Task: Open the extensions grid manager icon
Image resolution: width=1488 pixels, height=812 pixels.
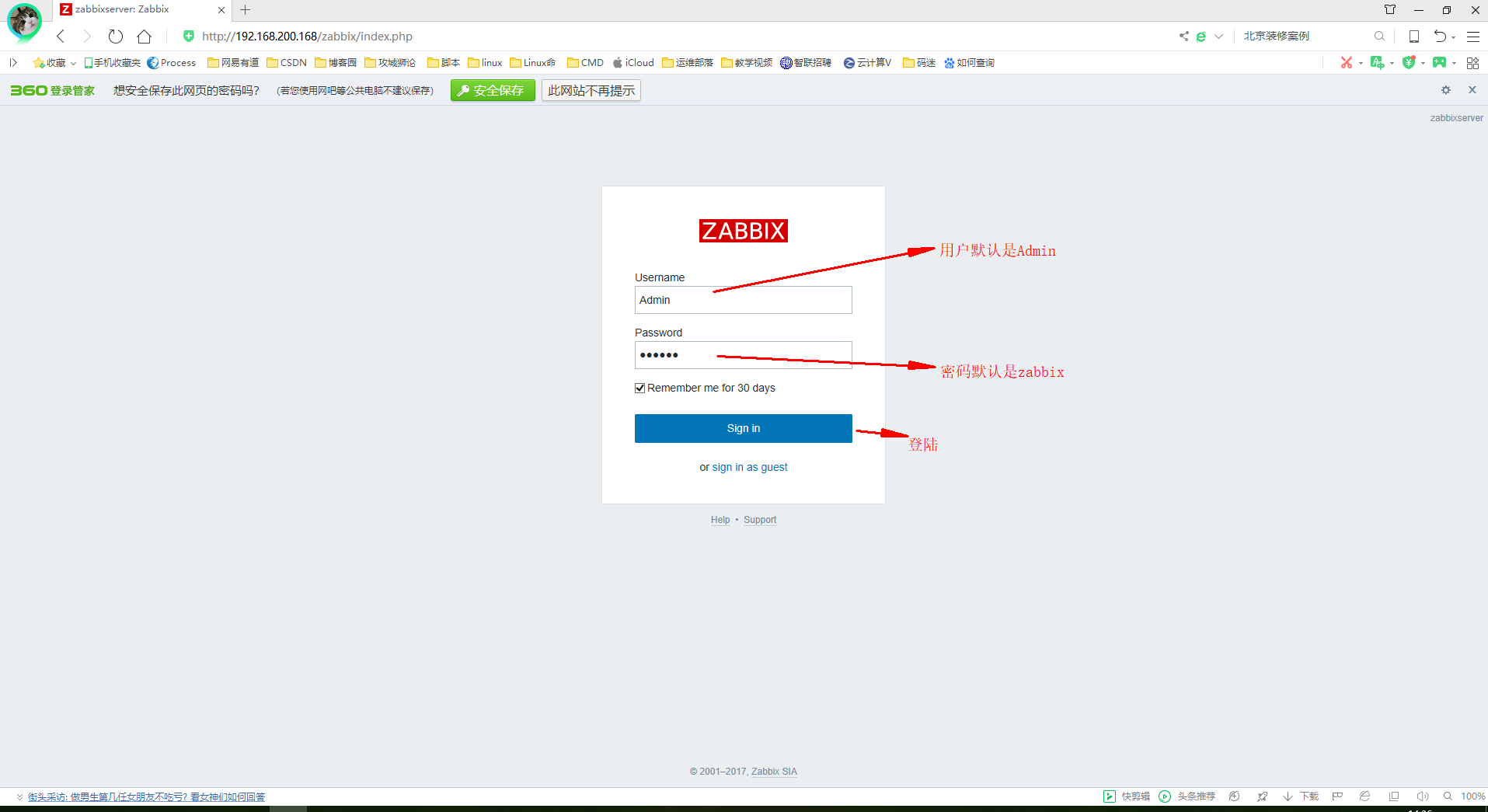Action: click(x=1472, y=63)
